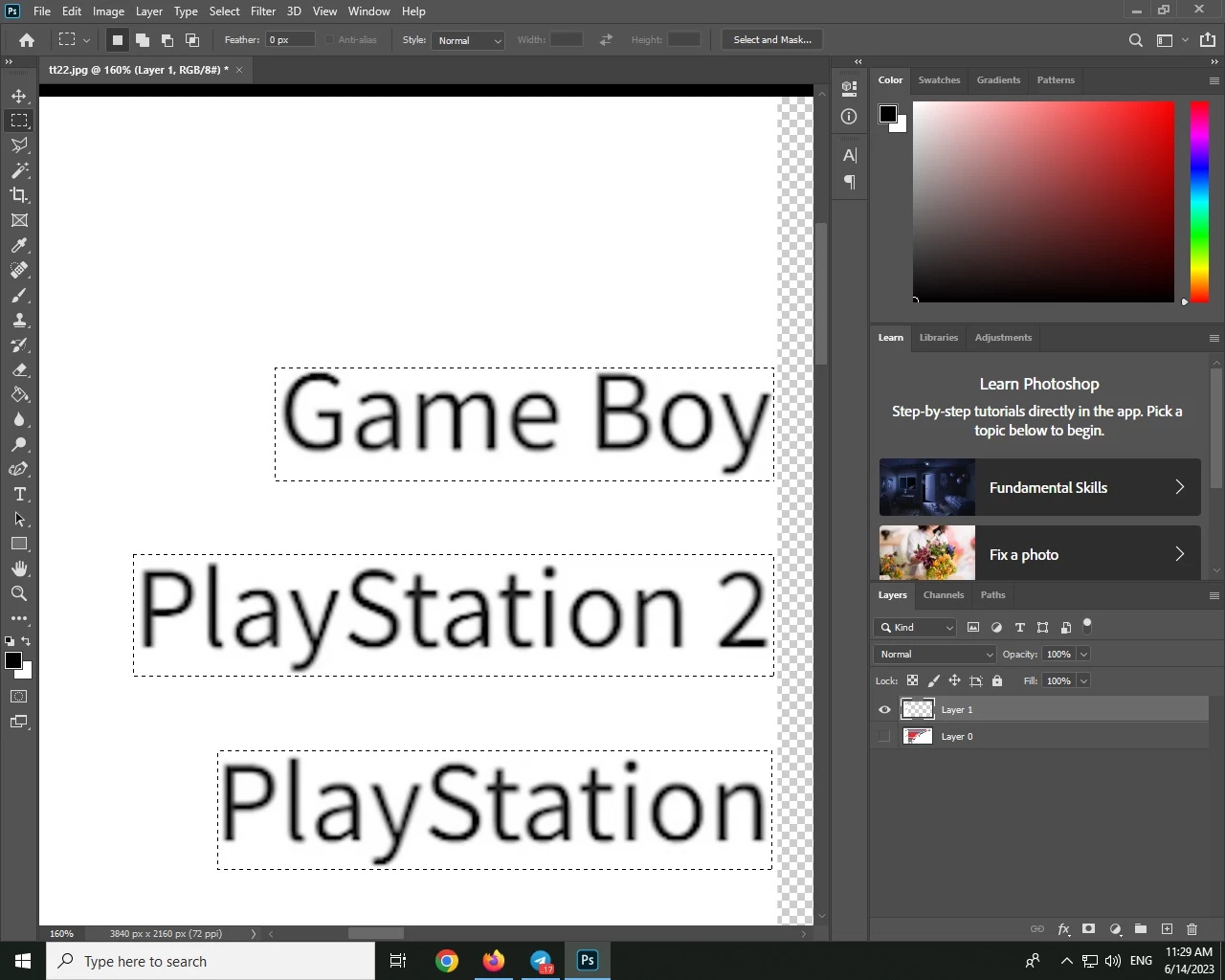This screenshot has width=1225, height=980.
Task: Open the Filter menu
Action: [x=263, y=11]
